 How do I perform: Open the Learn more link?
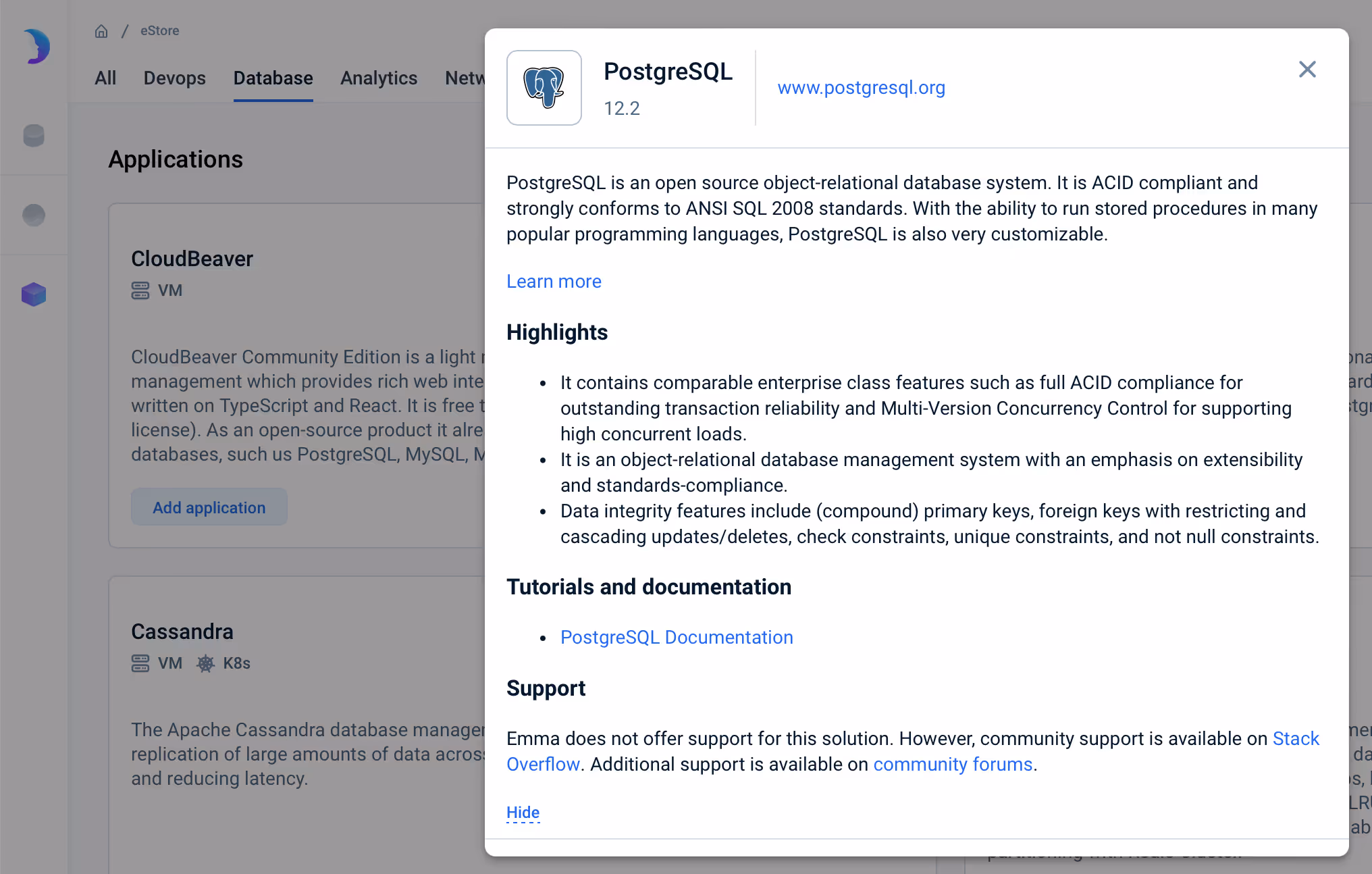[554, 281]
